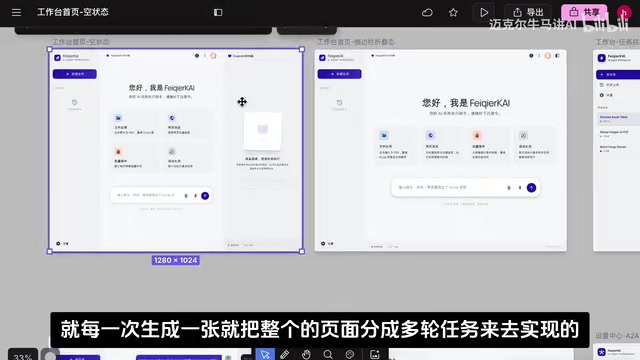Click the 1280 × 1024 size label
The height and width of the screenshot is (360, 640).
176,260
